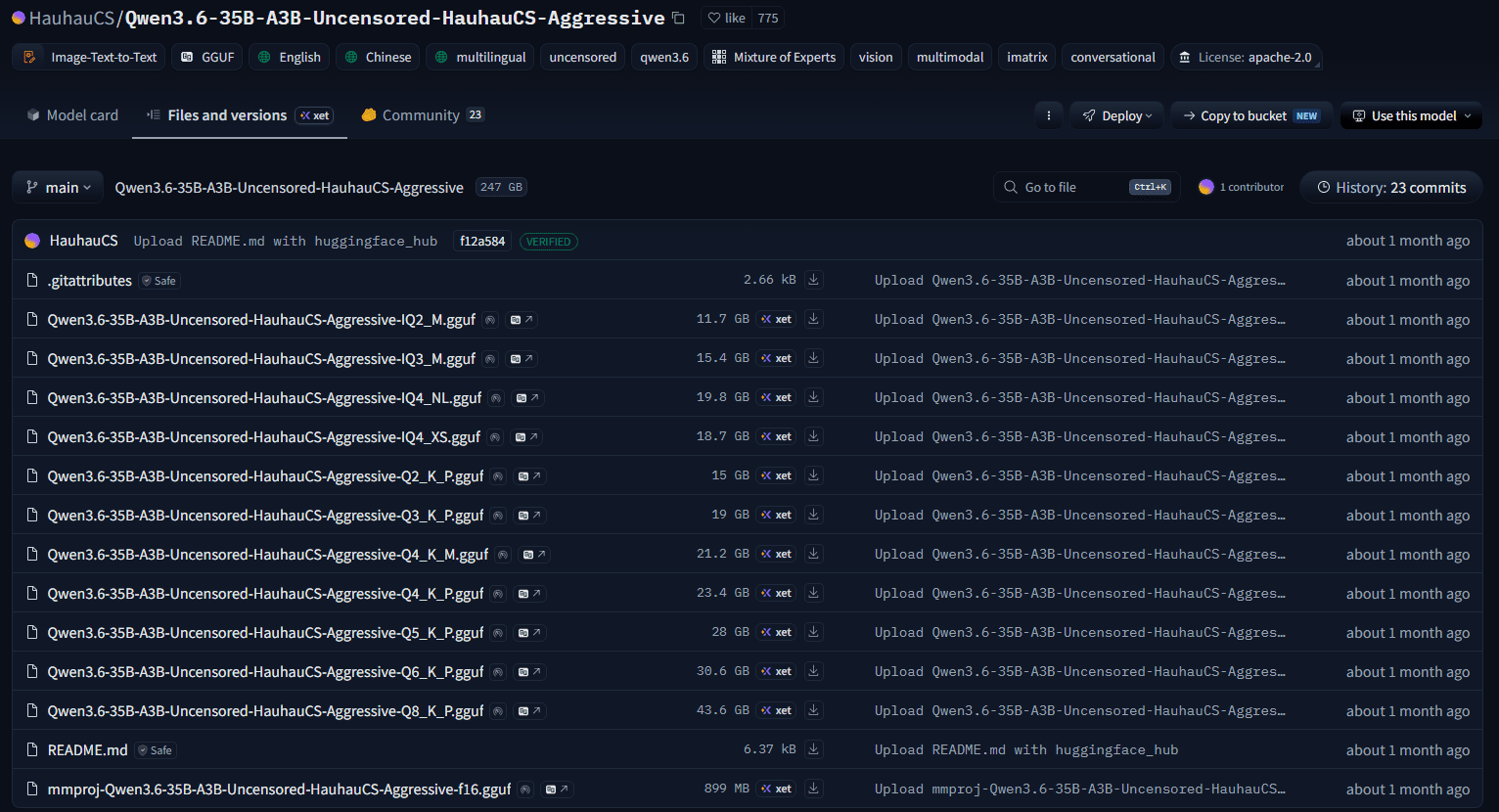
Task: Open GGUF viewer icon for Q8_K_P.gguf
Action: coord(529,711)
